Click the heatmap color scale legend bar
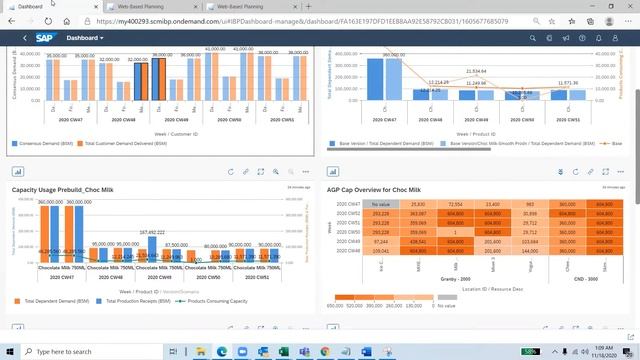The height and width of the screenshot is (360, 640). click(384, 297)
